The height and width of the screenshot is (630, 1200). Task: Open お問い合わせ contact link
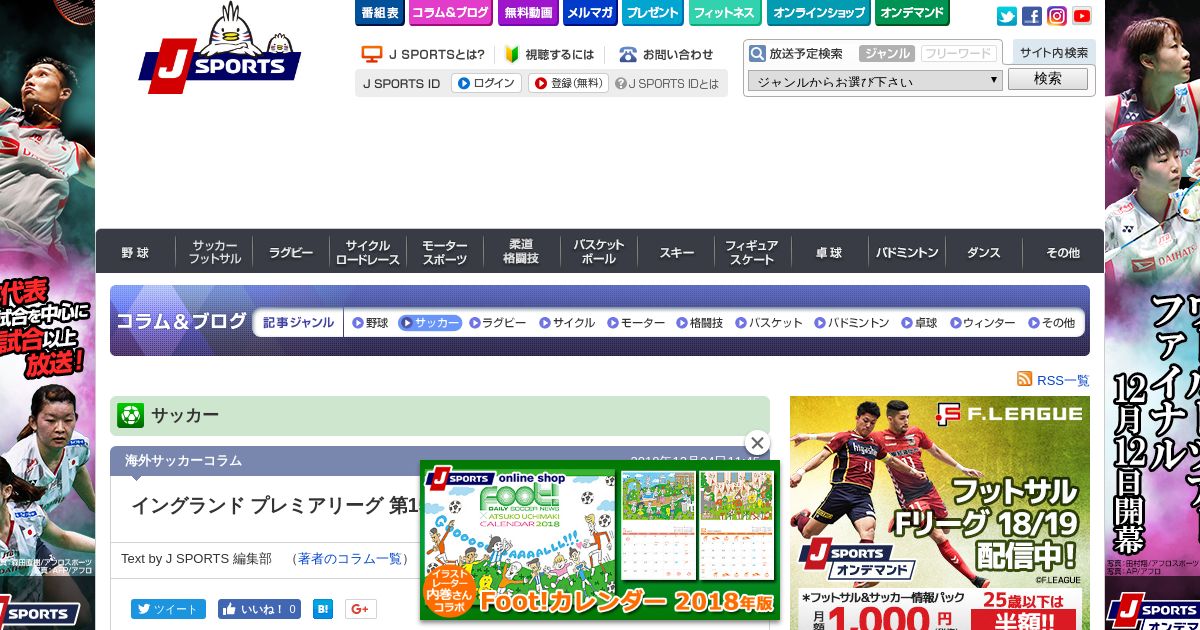pyautogui.click(x=667, y=54)
